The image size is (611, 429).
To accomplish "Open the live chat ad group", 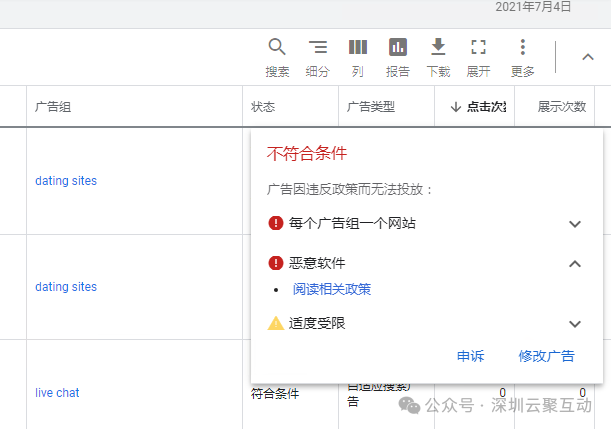I will (57, 393).
